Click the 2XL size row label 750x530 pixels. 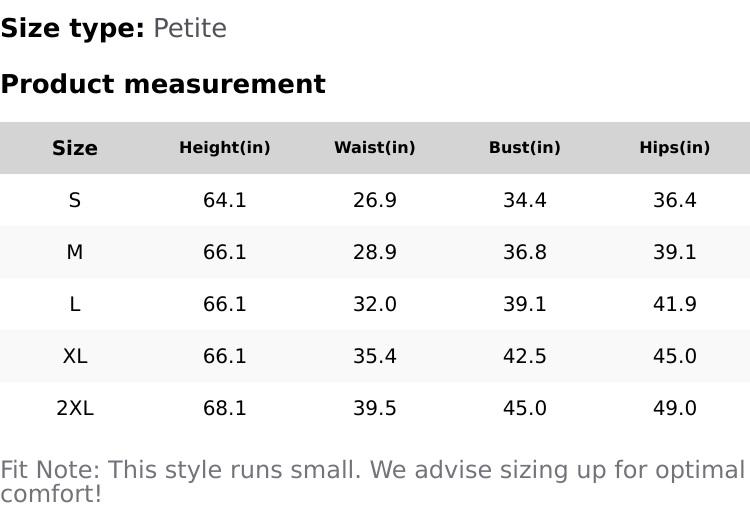click(75, 408)
